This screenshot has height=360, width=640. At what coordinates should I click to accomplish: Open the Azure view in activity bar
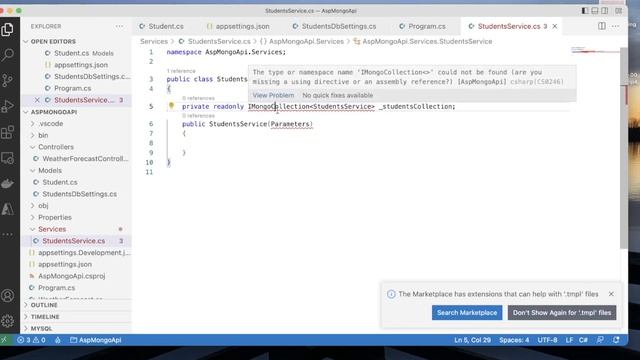[x=7, y=209]
